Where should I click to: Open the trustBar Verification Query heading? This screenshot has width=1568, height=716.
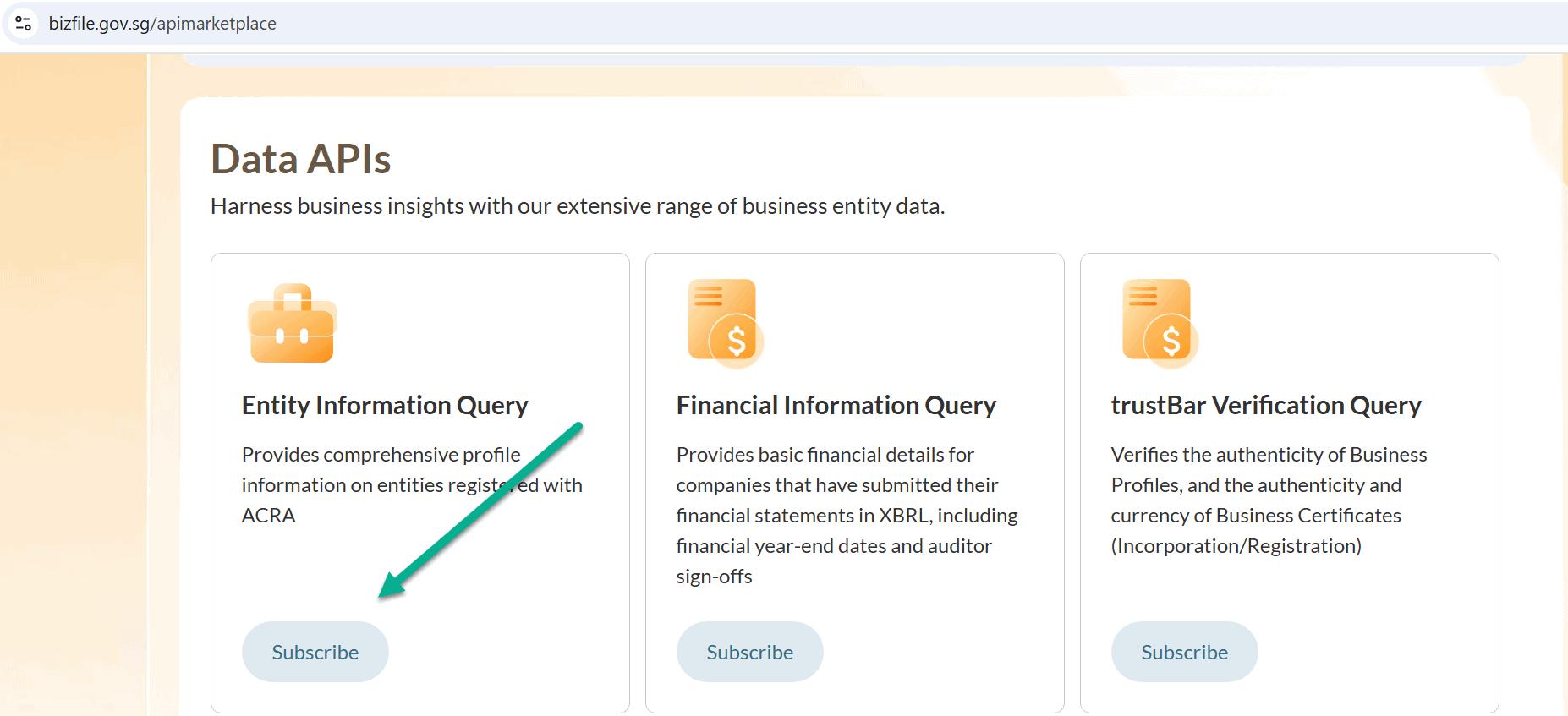(x=1266, y=406)
